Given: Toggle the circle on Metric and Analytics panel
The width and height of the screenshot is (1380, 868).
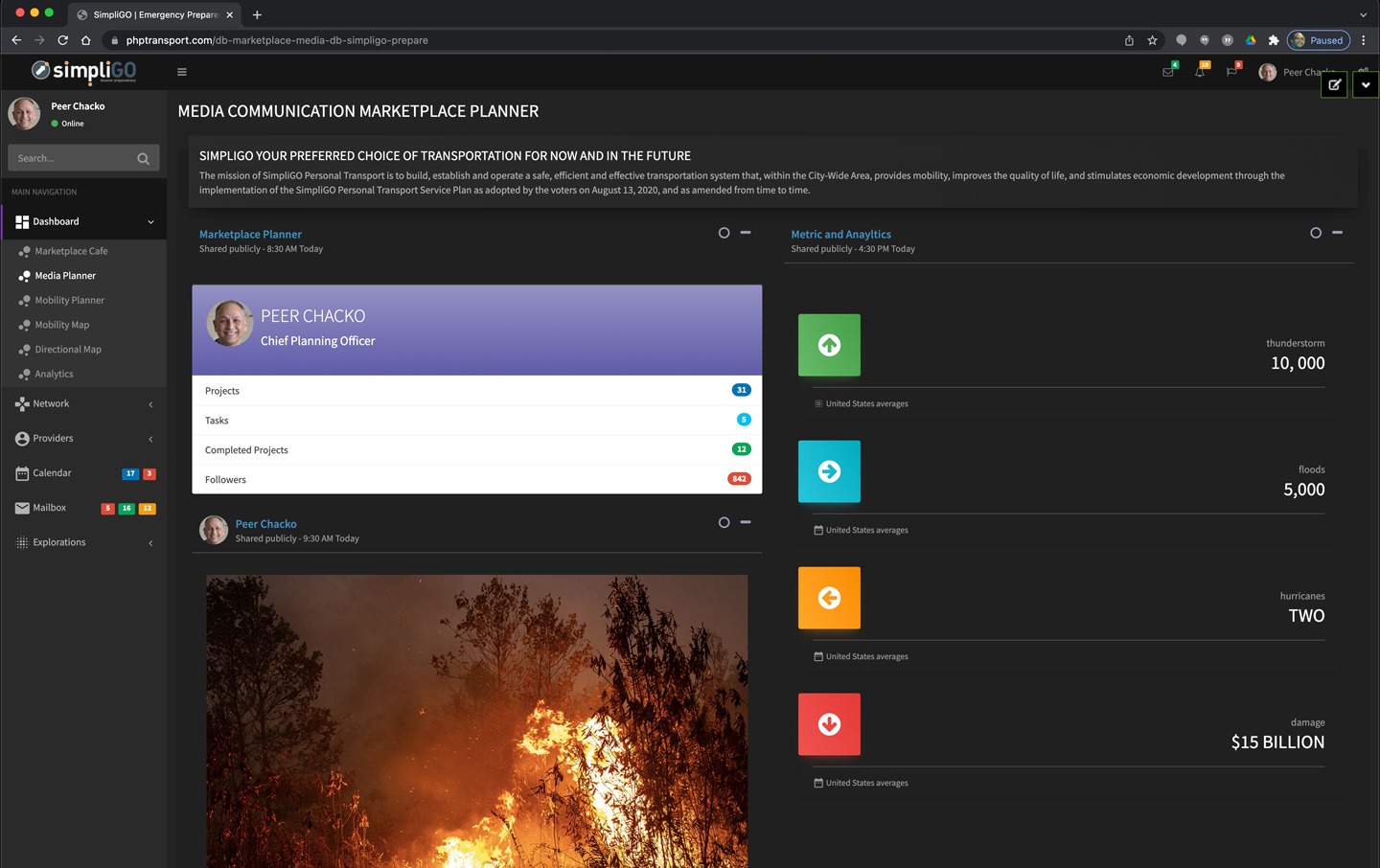Looking at the screenshot, I should click(1316, 233).
